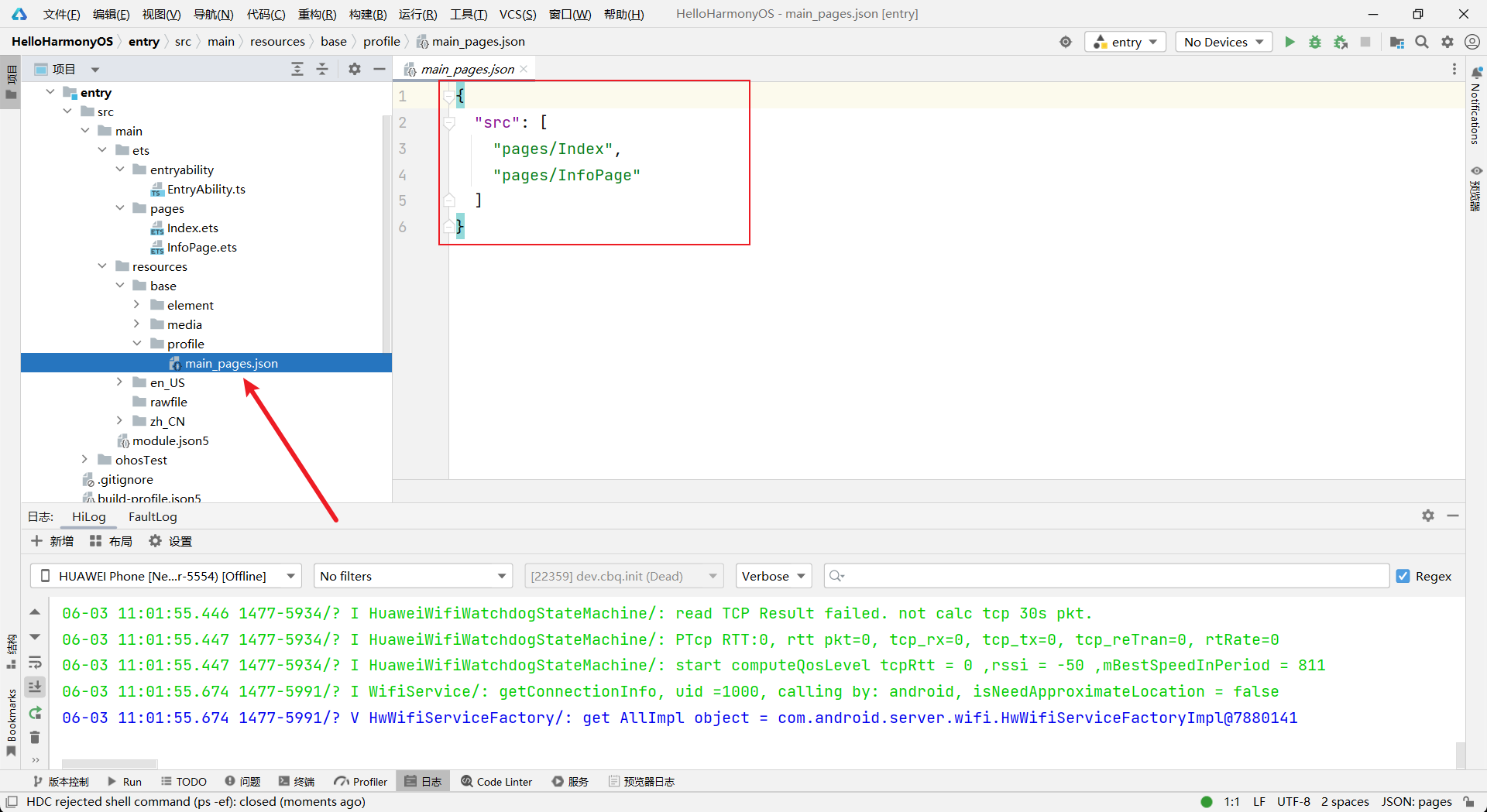Click the UTF-8 encoding in status bar
Image resolution: width=1487 pixels, height=812 pixels.
(1293, 801)
